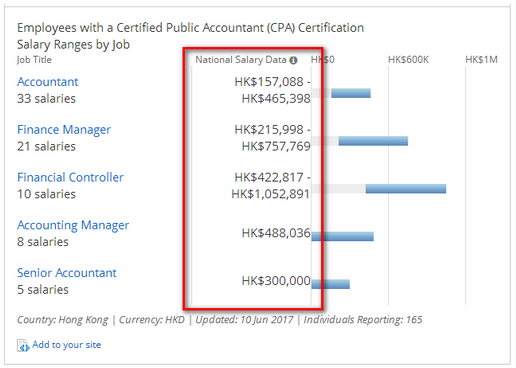Click the National Salary Data info icon
516x368 pixels.
click(293, 60)
